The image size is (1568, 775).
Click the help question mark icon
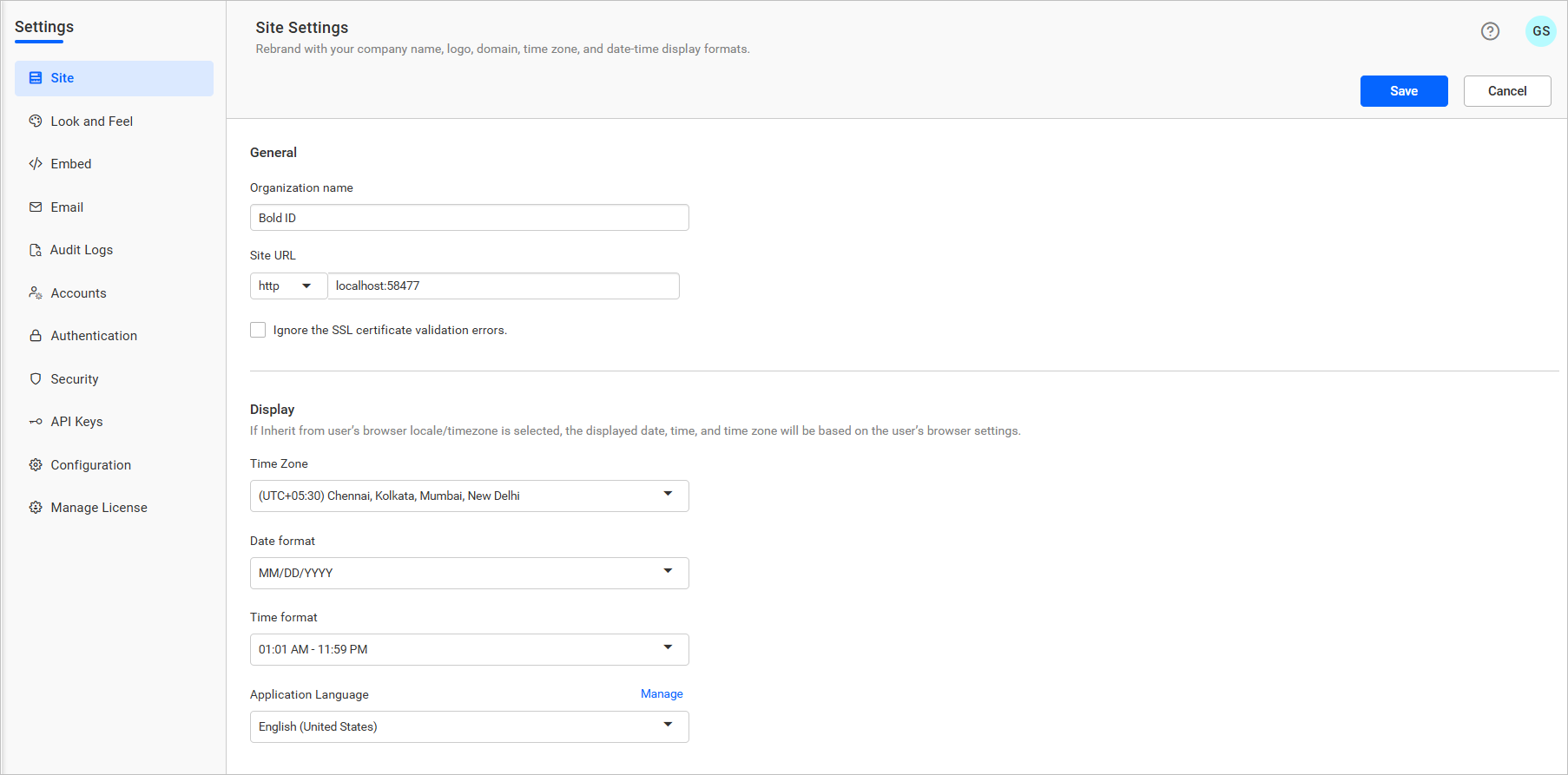coord(1490,31)
